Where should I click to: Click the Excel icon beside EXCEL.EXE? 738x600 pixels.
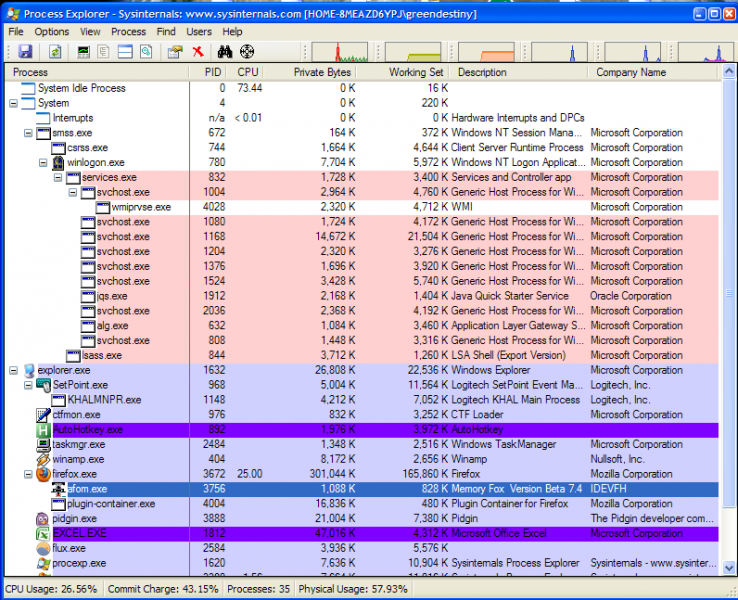(x=42, y=534)
